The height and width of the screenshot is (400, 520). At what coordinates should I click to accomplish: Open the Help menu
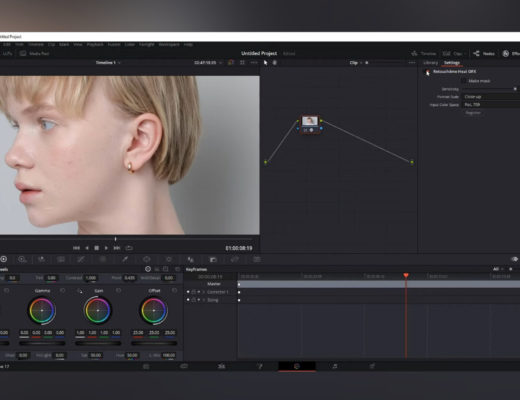pyautogui.click(x=188, y=44)
